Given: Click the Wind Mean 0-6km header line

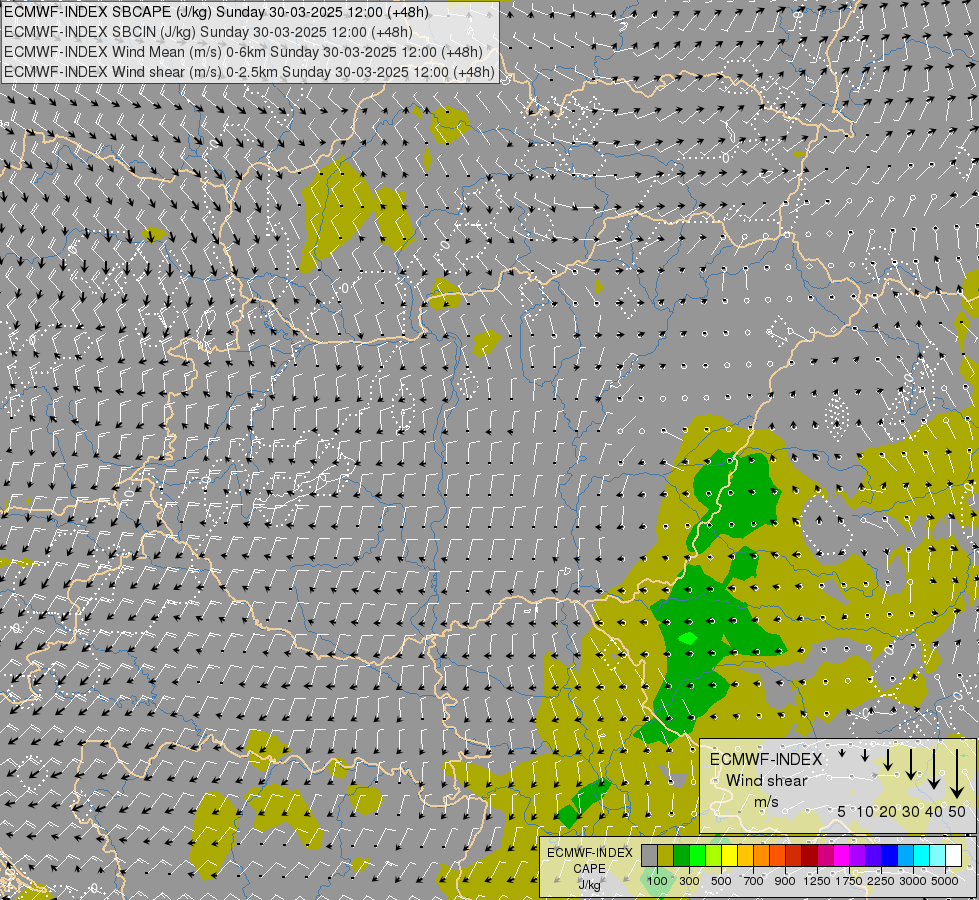Looking at the screenshot, I should 243,52.
